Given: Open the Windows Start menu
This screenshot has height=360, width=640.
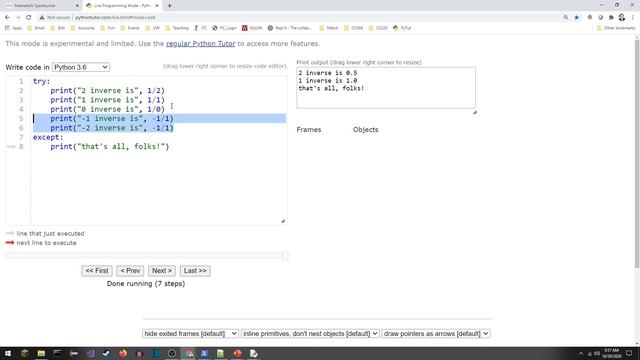Looking at the screenshot, I should (x=8, y=353).
